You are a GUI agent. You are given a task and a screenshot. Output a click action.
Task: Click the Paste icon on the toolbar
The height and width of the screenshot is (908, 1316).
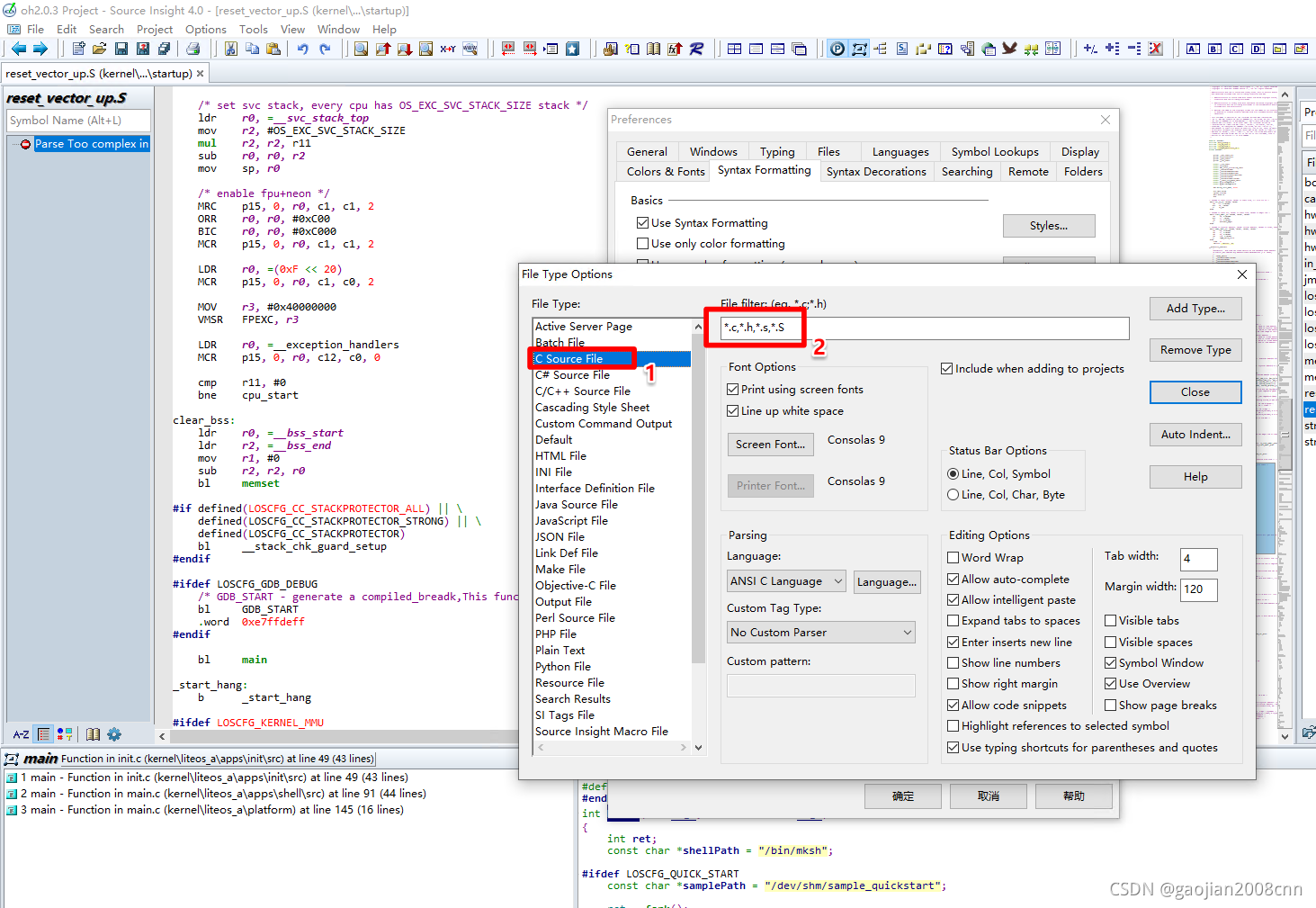coord(275,49)
